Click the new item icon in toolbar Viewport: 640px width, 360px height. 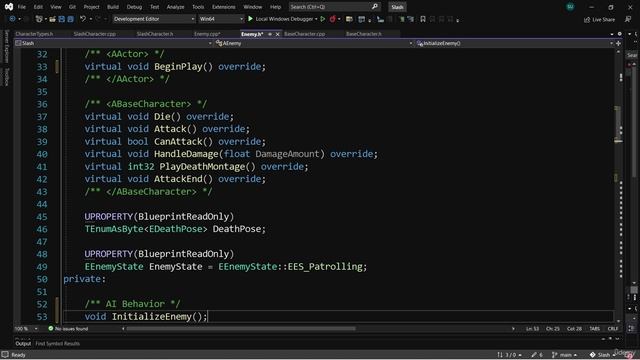click(x=39, y=19)
